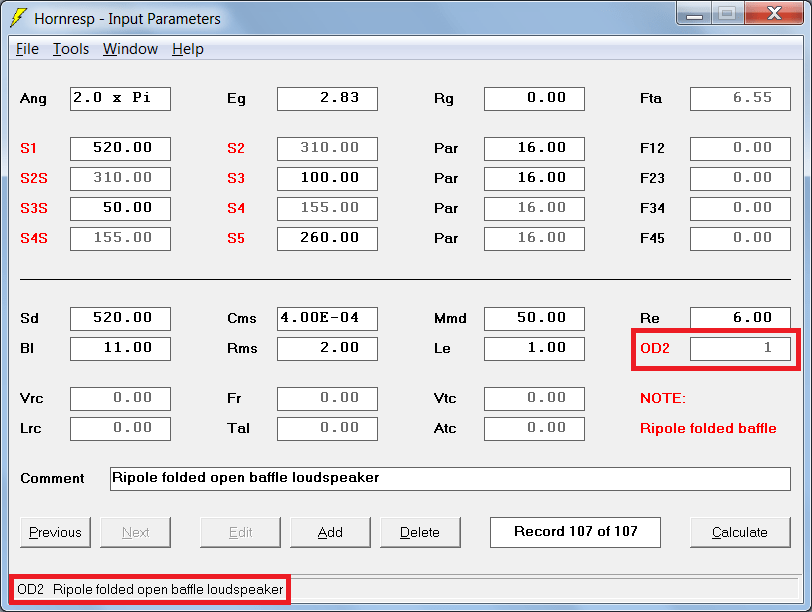Select the Fr input field
812x612 pixels.
[x=327, y=399]
